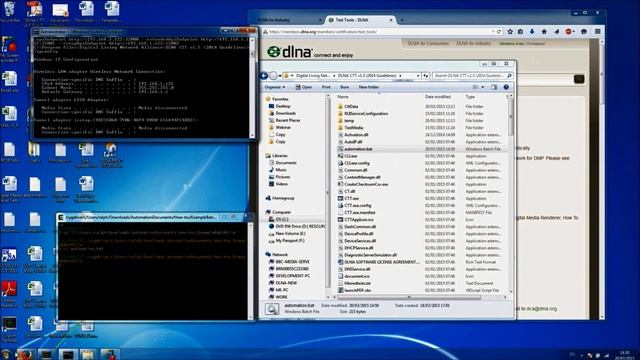Viewport: 640px width, 360px height.
Task: Open the recent pages dropdown beside forward arrow
Action: pos(280,76)
